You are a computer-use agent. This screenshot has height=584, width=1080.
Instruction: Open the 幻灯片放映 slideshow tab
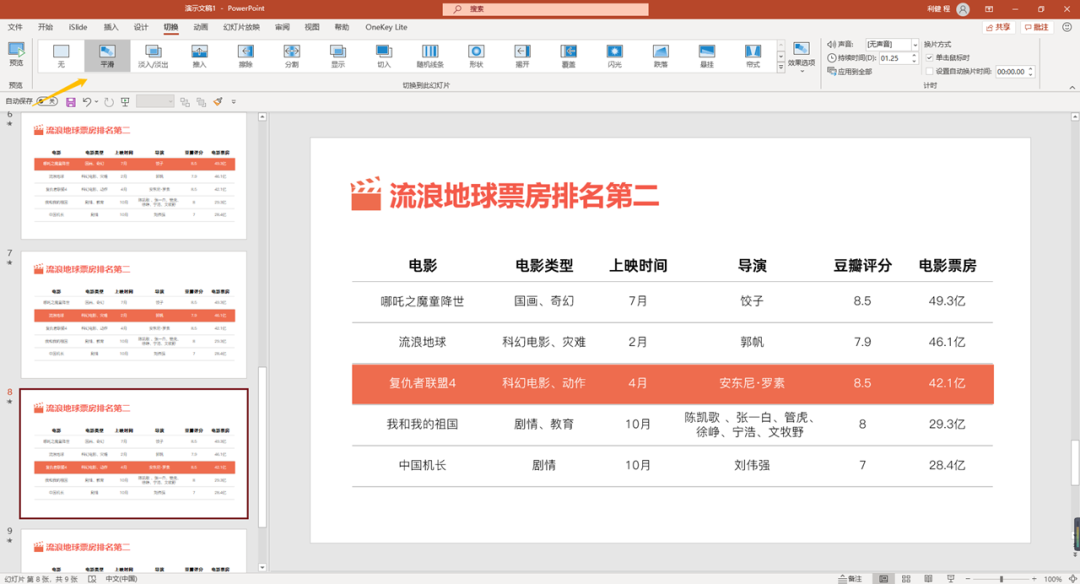tap(242, 27)
